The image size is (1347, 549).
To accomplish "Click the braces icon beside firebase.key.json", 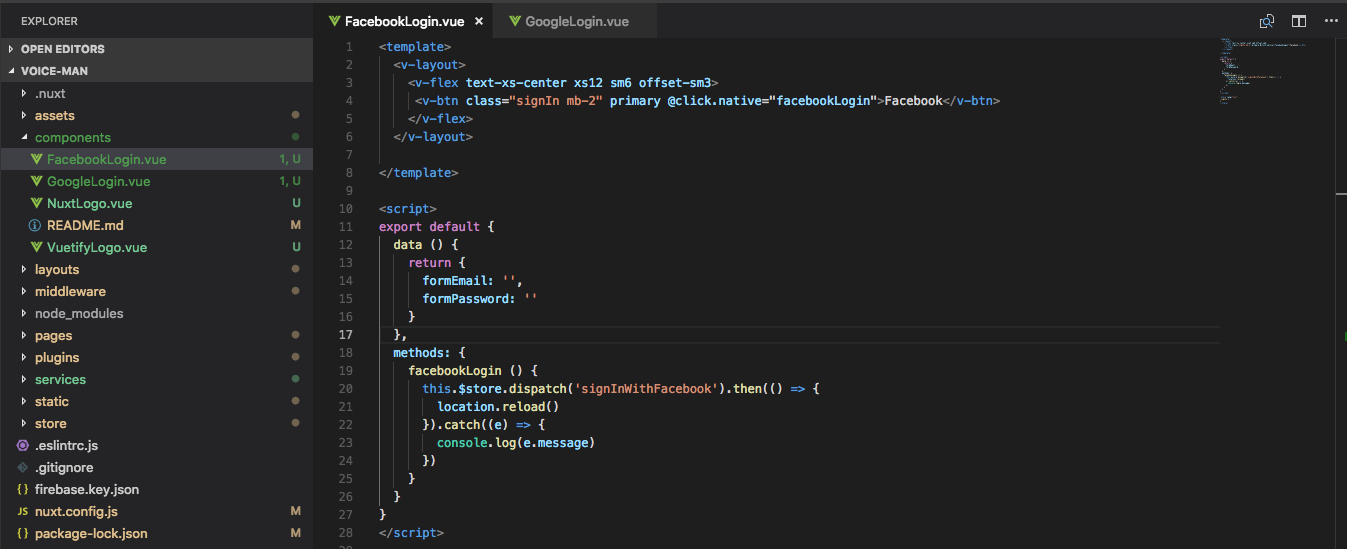I will 22,490.
